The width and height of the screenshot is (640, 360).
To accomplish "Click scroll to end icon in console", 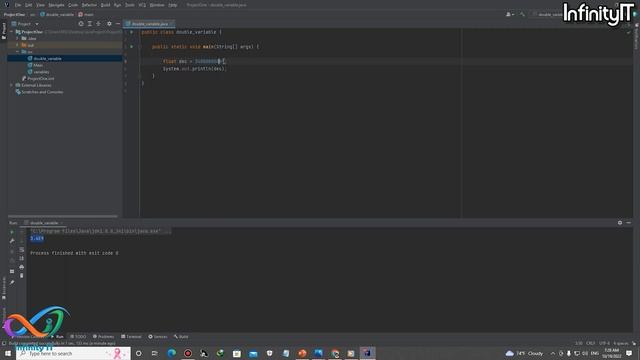I will (22, 258).
